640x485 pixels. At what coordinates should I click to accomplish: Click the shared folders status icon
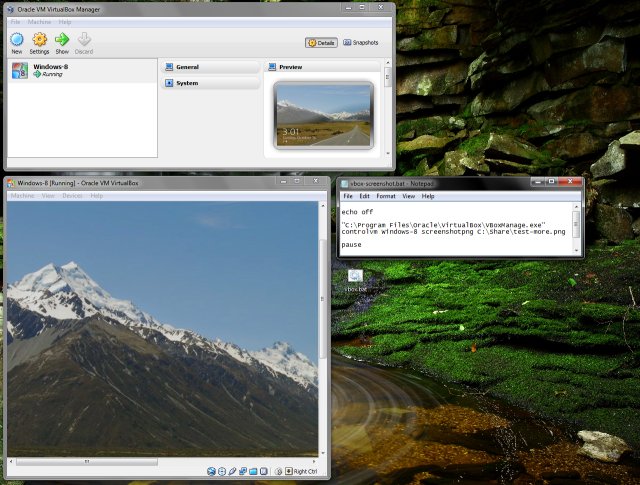(253, 472)
